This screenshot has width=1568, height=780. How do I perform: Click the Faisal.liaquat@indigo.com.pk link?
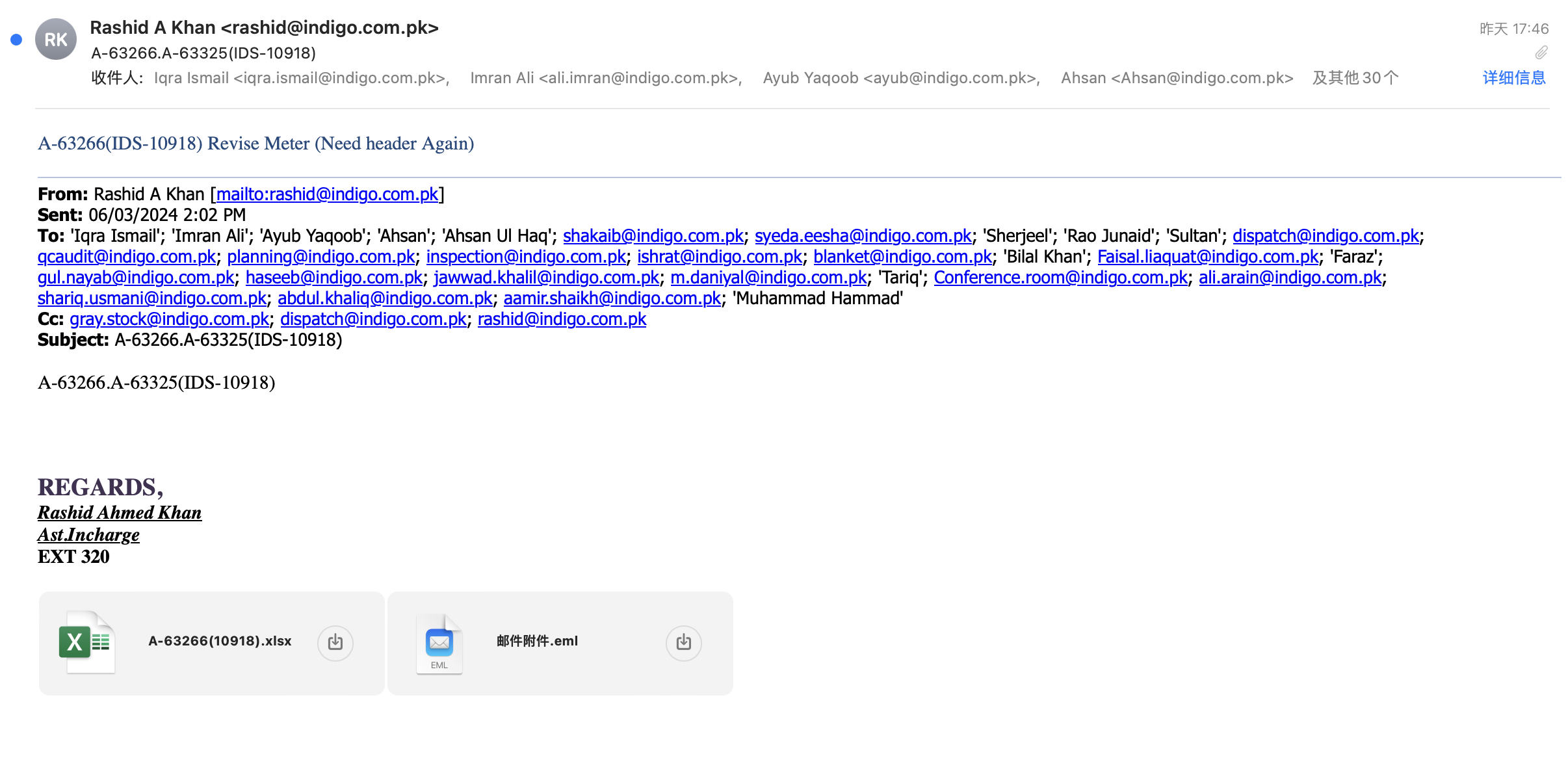1207,257
